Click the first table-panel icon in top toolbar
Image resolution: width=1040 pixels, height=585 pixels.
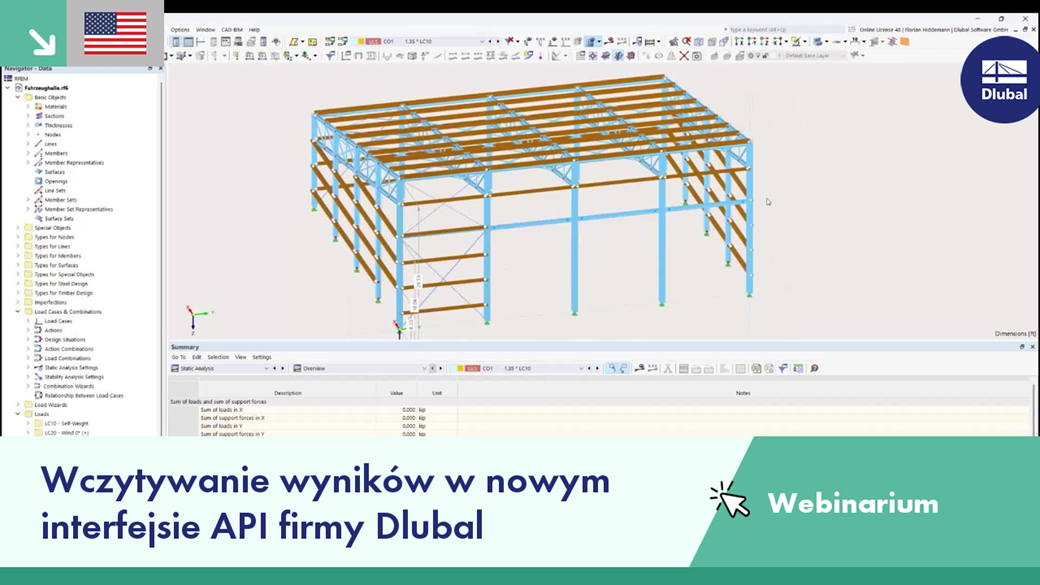(176, 41)
